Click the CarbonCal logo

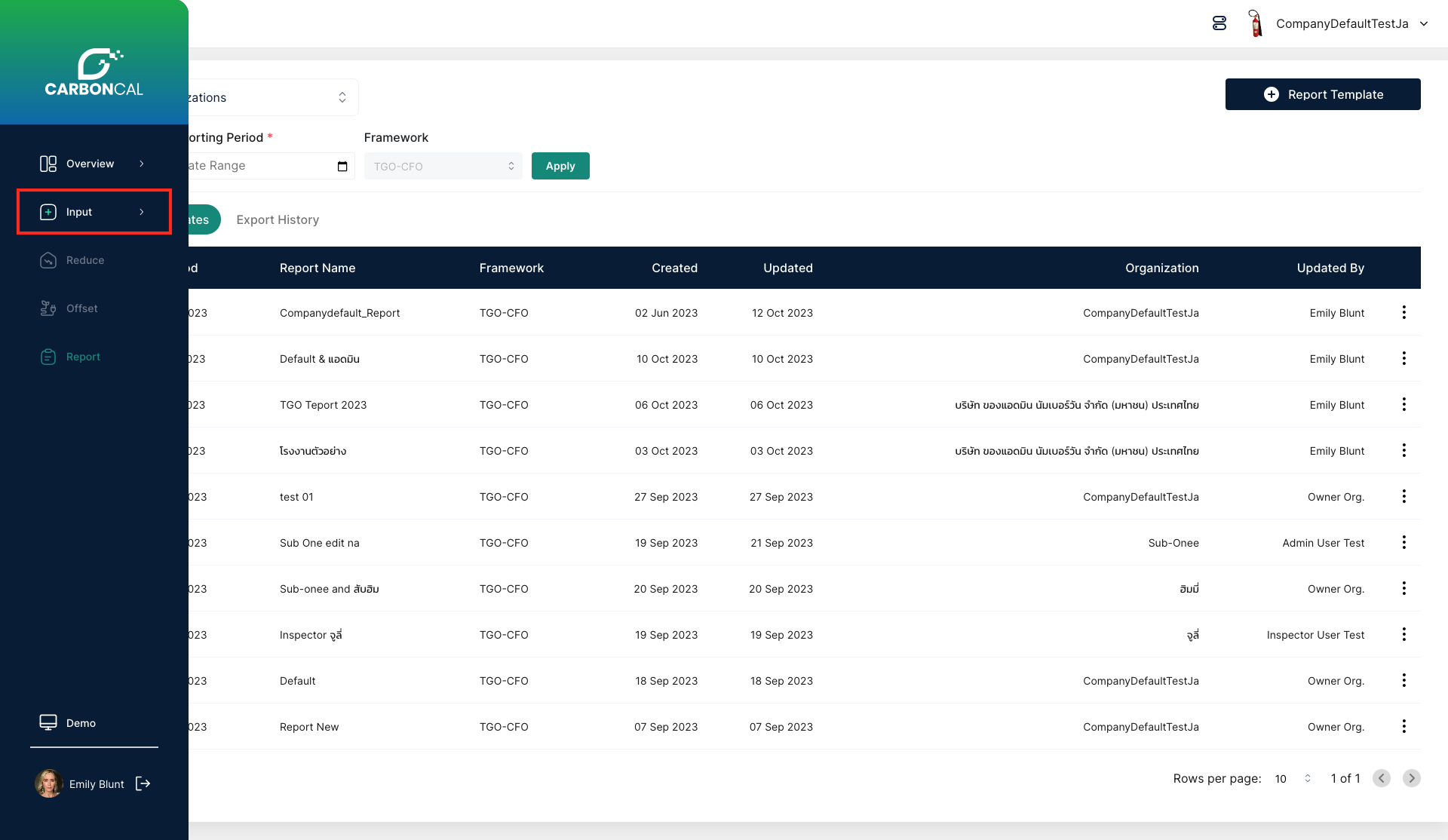[x=94, y=73]
